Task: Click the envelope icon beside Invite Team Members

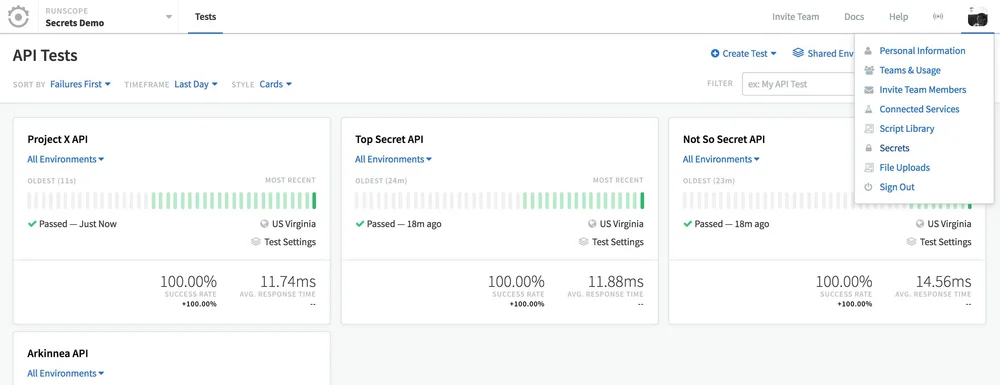Action: [868, 90]
